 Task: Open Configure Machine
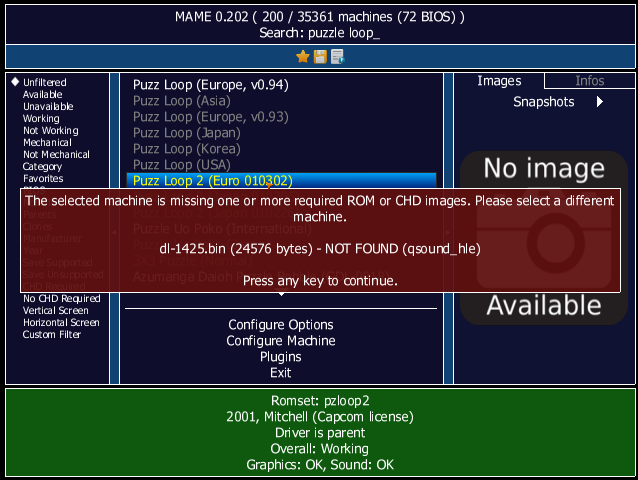(x=281, y=341)
